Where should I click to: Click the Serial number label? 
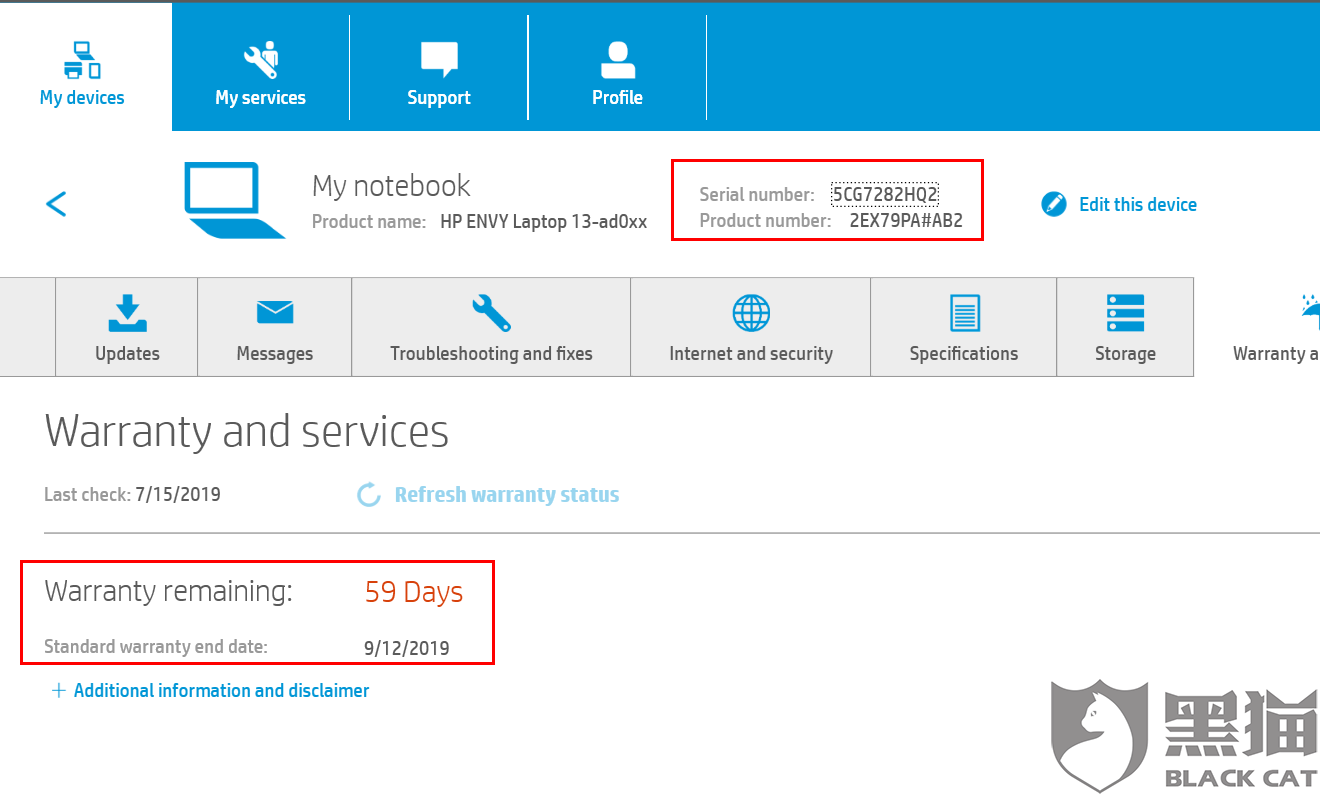(x=757, y=194)
